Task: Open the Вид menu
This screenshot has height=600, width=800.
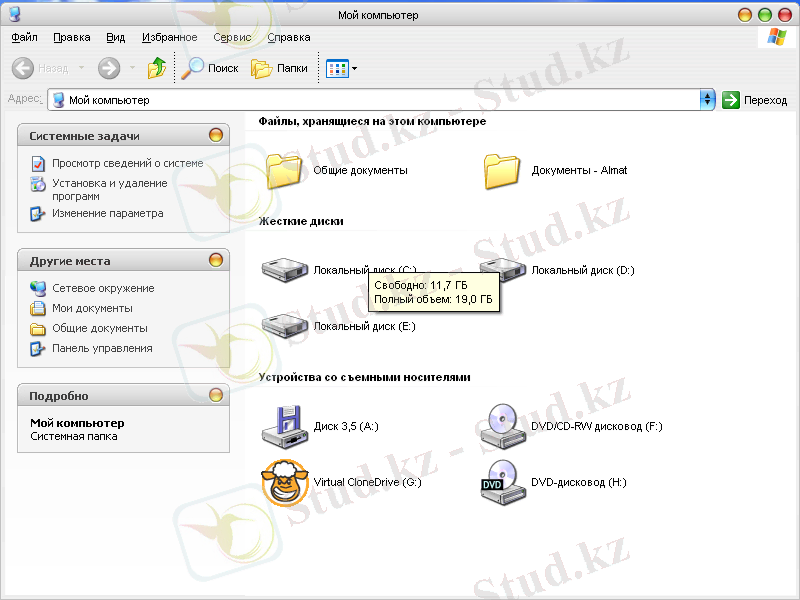Action: click(115, 37)
